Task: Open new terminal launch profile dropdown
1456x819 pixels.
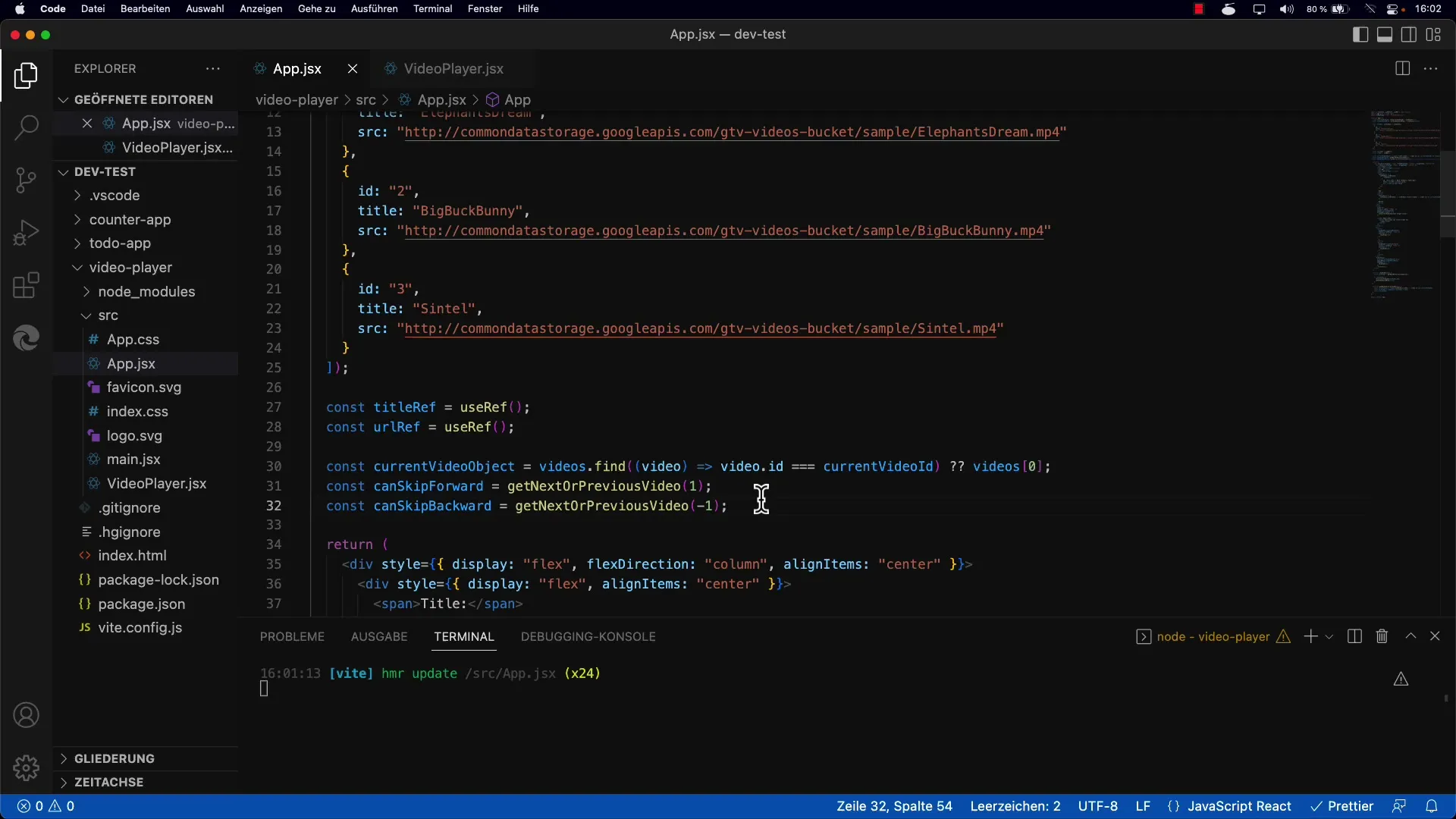Action: pos(1329,637)
